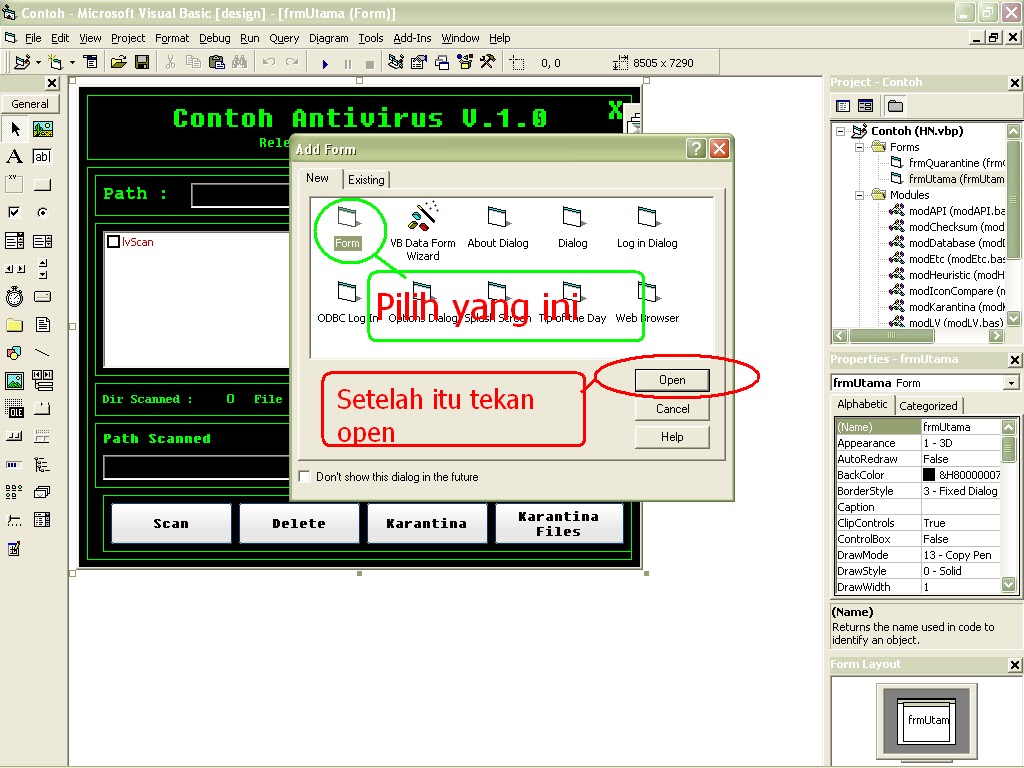Screen dimensions: 1024x768
Task: Select the About Dialog template
Action: point(498,228)
